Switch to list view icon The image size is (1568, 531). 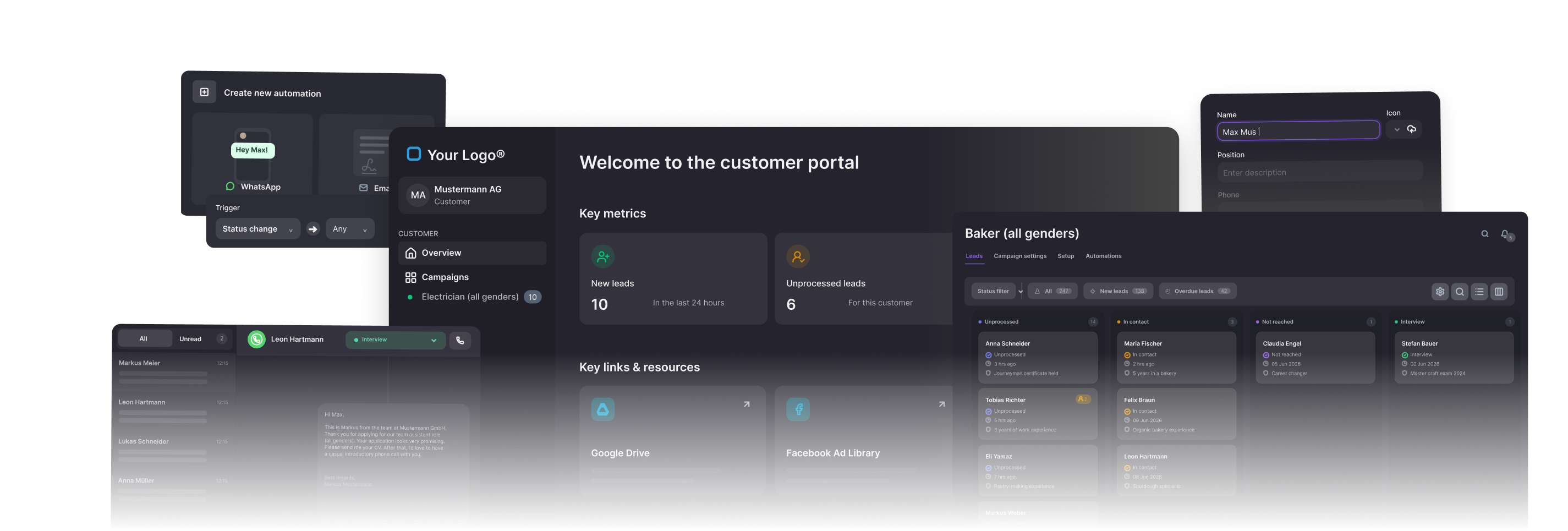[1478, 292]
